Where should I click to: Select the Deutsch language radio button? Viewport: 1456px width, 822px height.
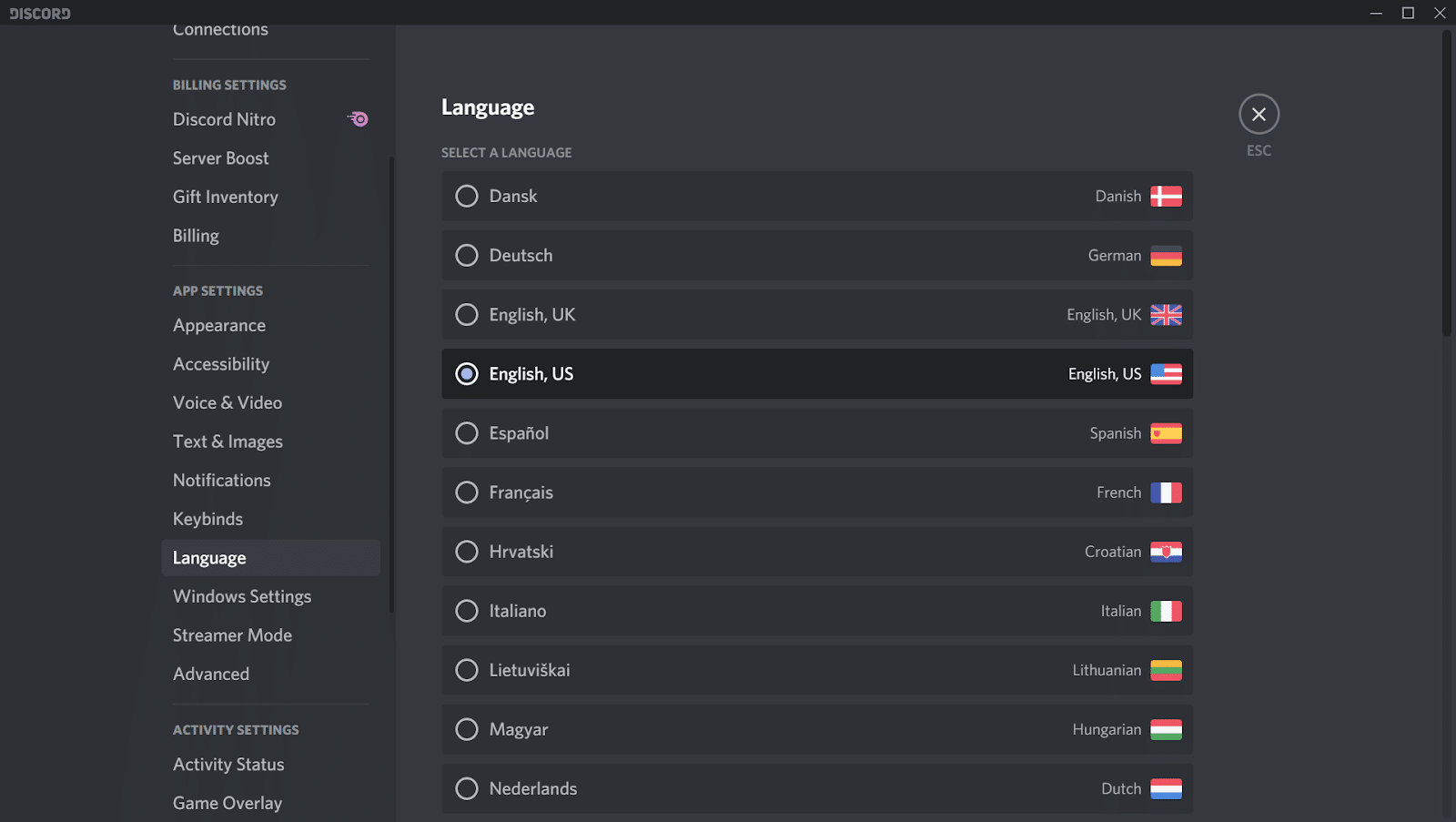(x=466, y=255)
